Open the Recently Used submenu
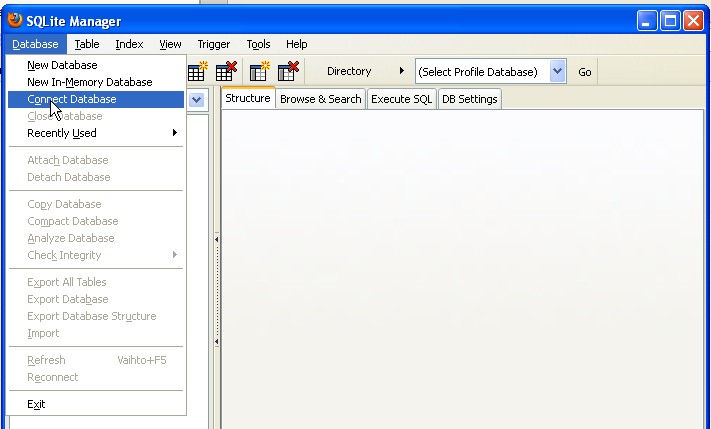711x429 pixels. click(96, 133)
